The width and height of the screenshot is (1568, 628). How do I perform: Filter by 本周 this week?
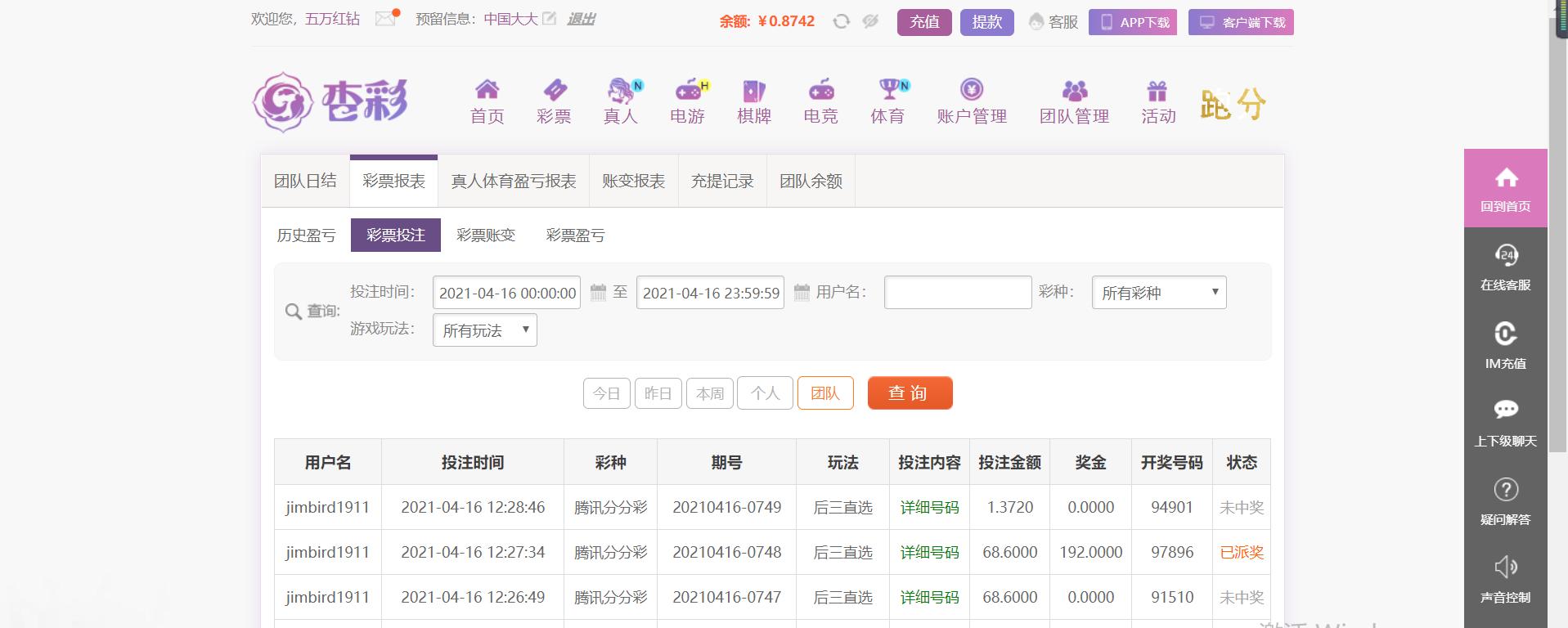(x=710, y=393)
